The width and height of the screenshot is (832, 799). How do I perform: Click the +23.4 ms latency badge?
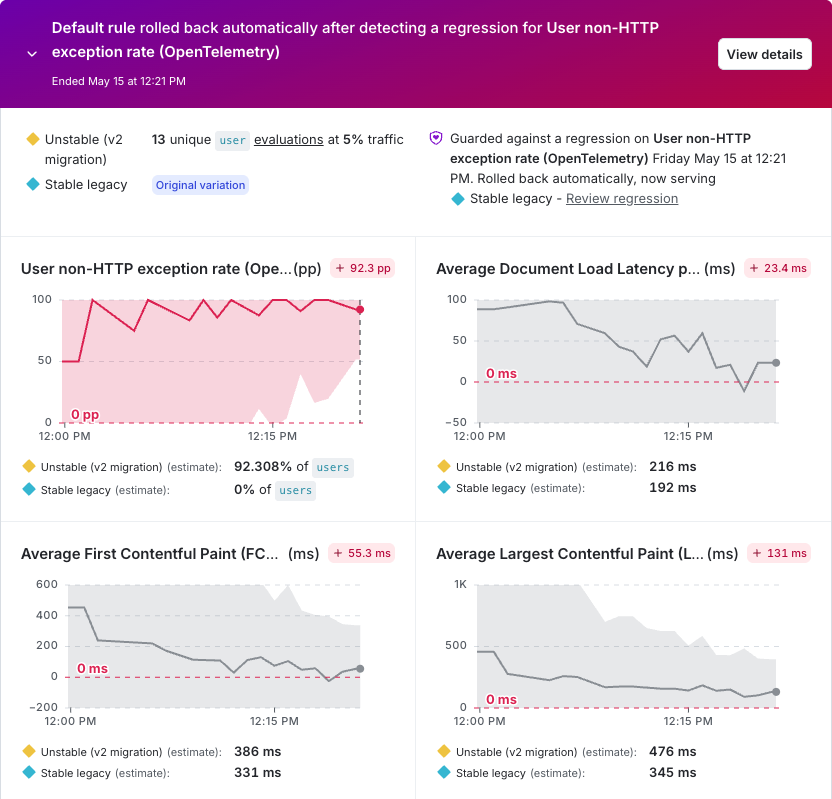point(777,268)
